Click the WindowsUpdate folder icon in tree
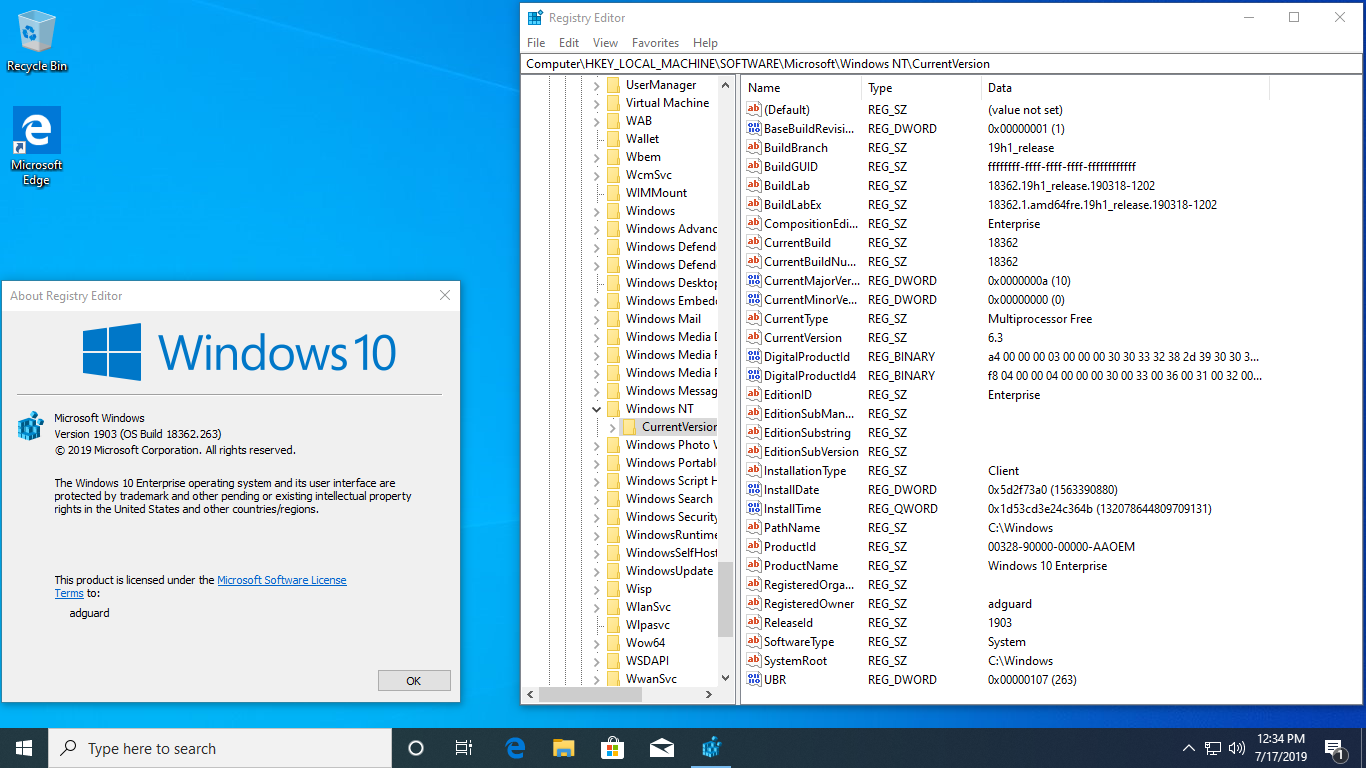The image size is (1366, 768). tap(613, 571)
